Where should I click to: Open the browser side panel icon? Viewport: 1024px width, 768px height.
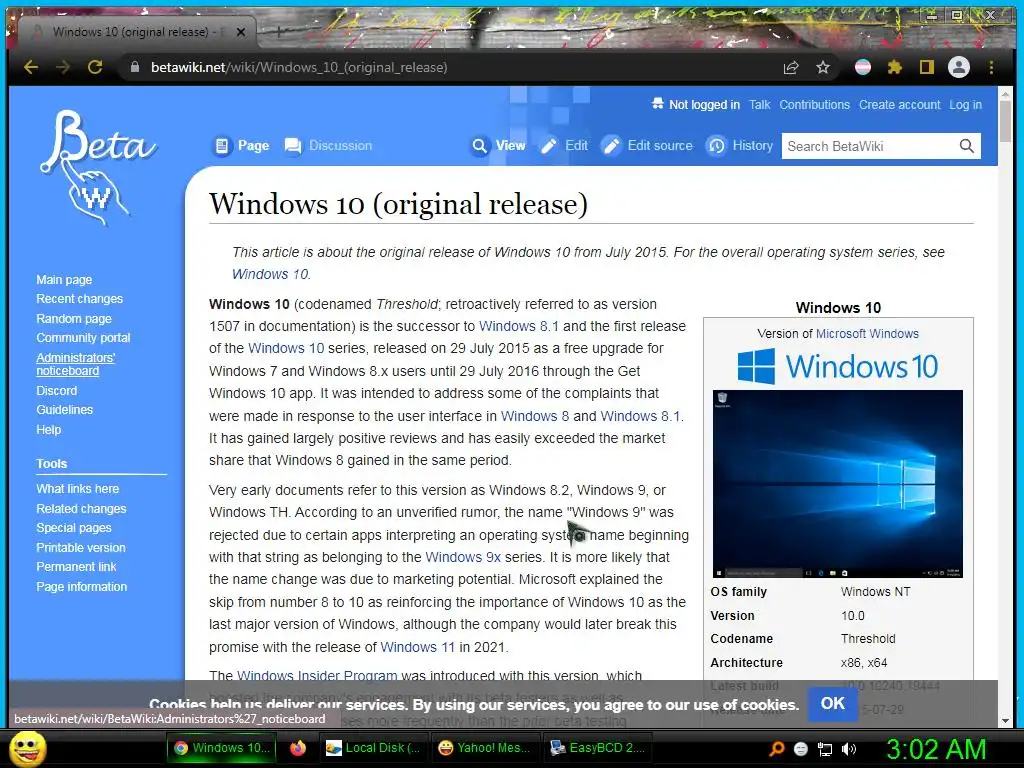pyautogui.click(x=927, y=67)
